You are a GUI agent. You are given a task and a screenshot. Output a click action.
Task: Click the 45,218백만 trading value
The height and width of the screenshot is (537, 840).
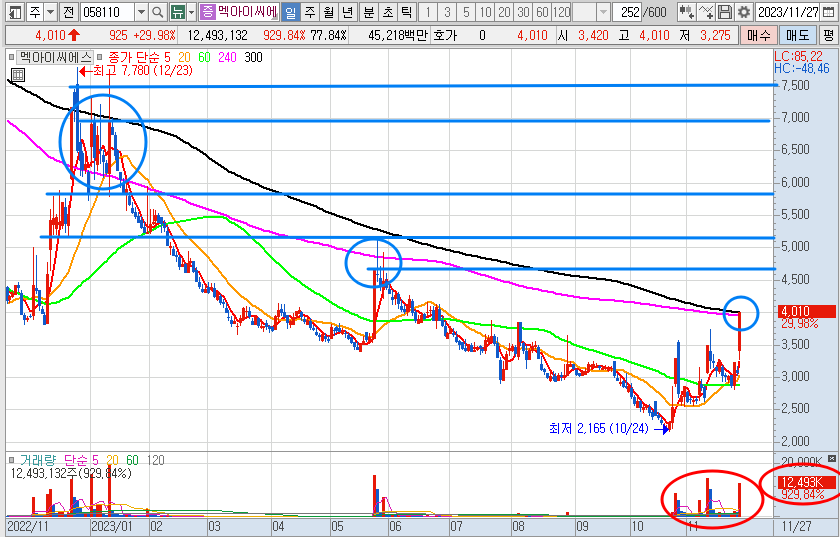[x=398, y=35]
